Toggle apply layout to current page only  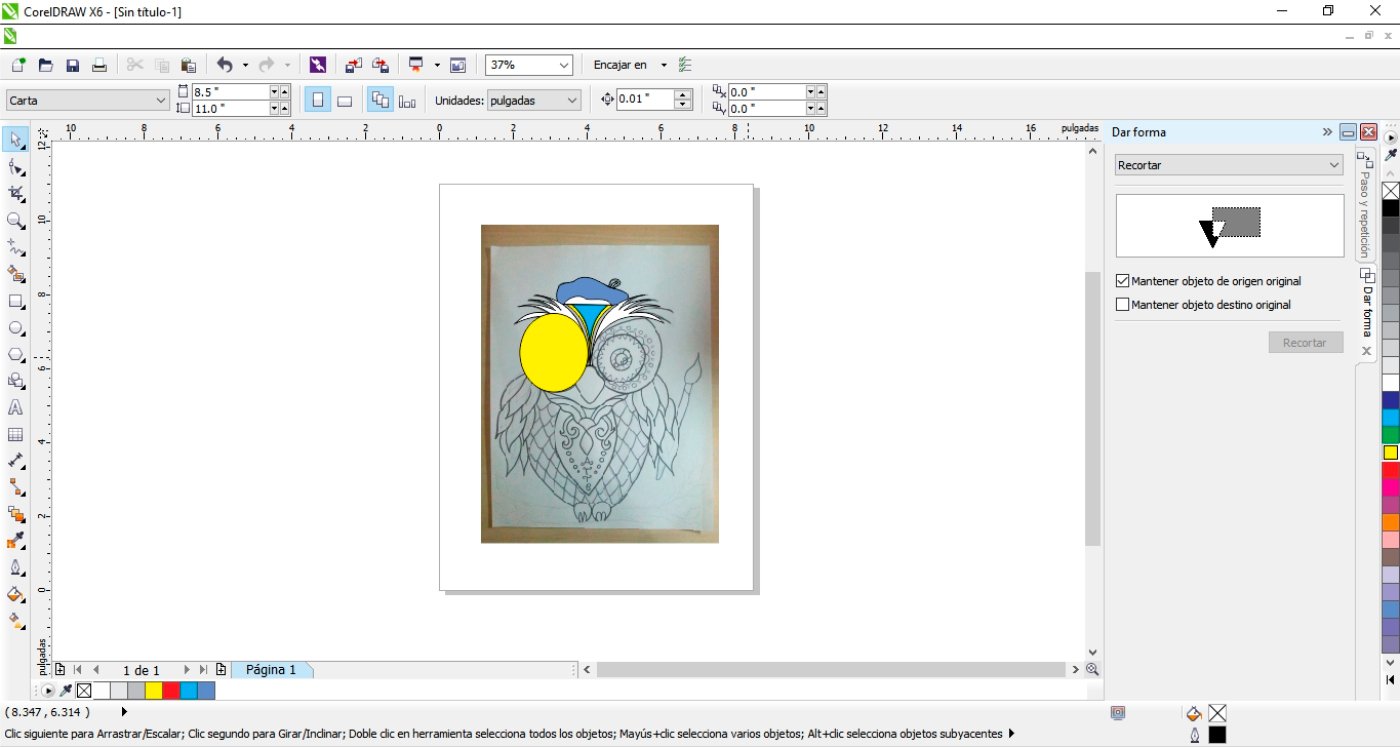tap(407, 100)
